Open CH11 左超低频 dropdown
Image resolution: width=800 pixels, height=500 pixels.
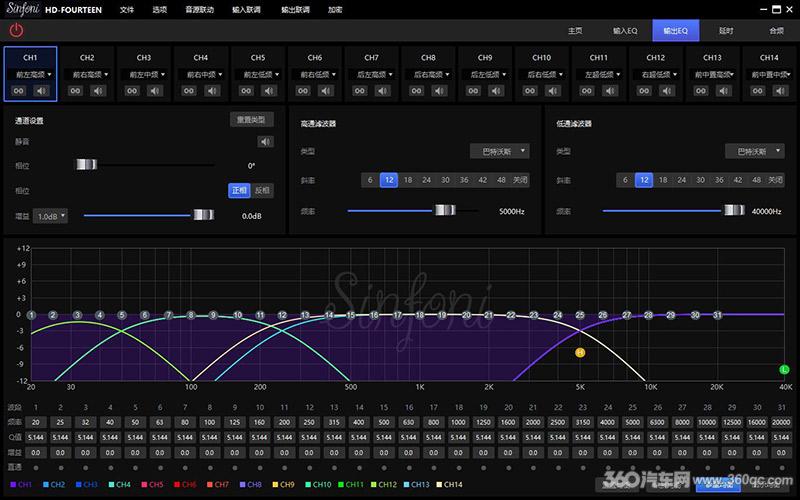599,74
